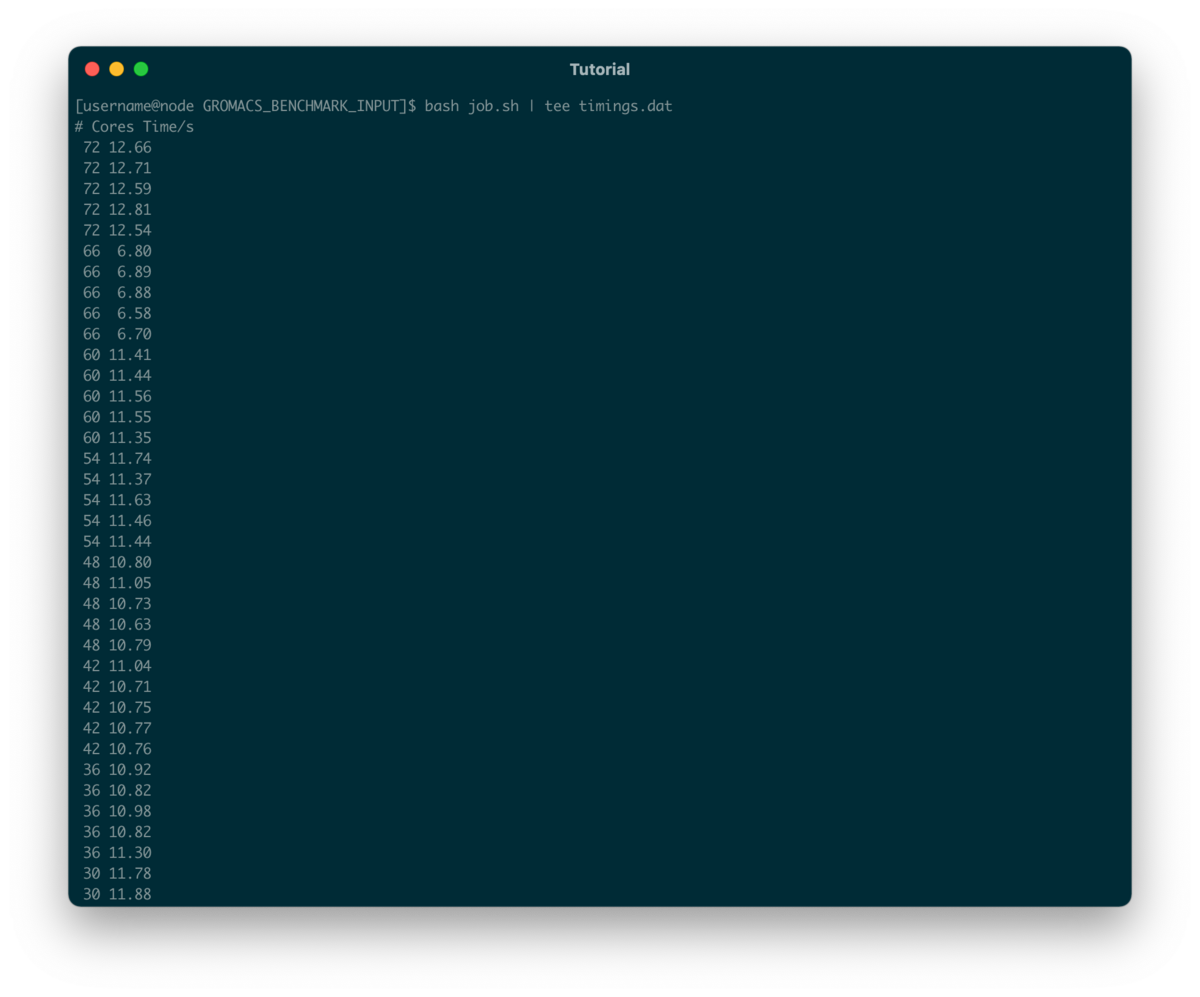Viewport: 1200px width, 997px height.
Task: Click the 11.88 timing for 30 cores
Action: coord(130,894)
